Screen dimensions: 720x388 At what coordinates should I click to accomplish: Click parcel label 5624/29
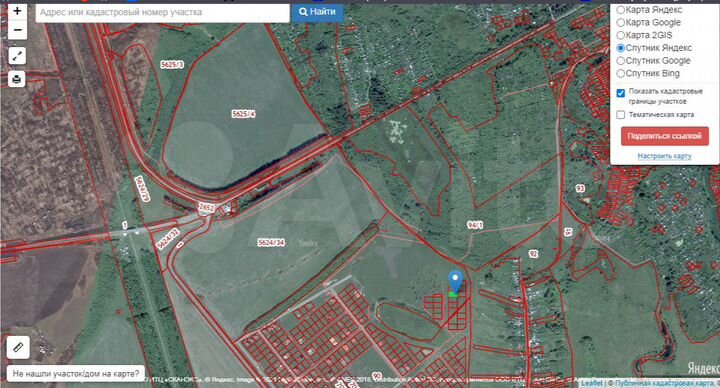143,189
